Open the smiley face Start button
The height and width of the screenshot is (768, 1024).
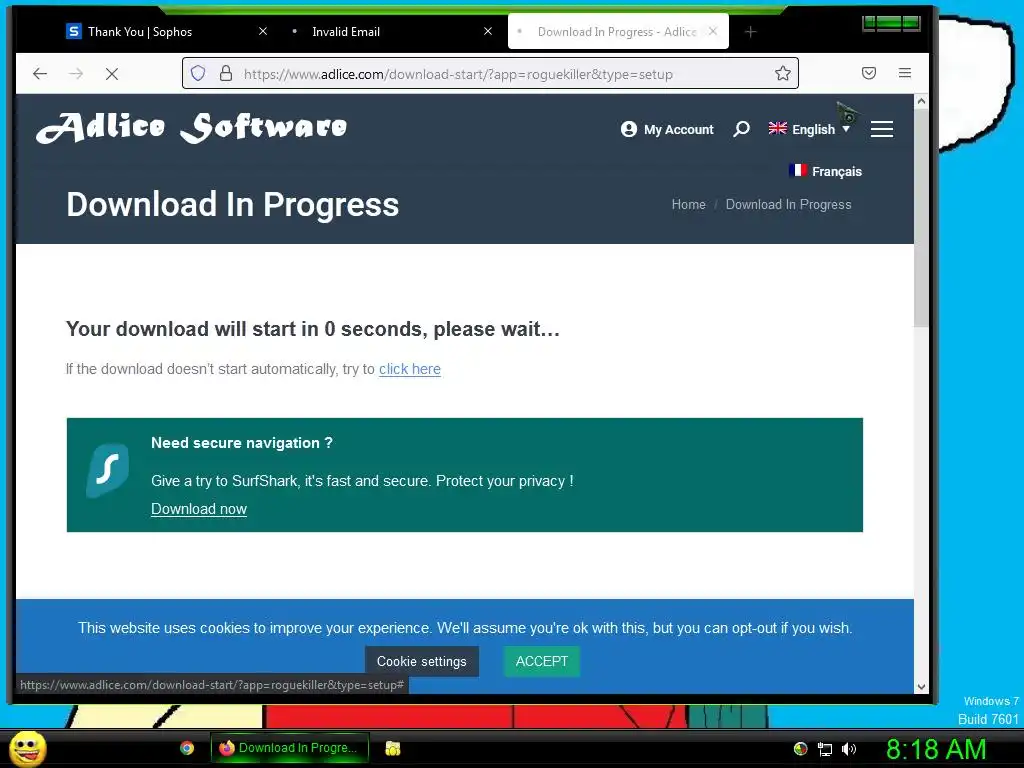[x=27, y=748]
